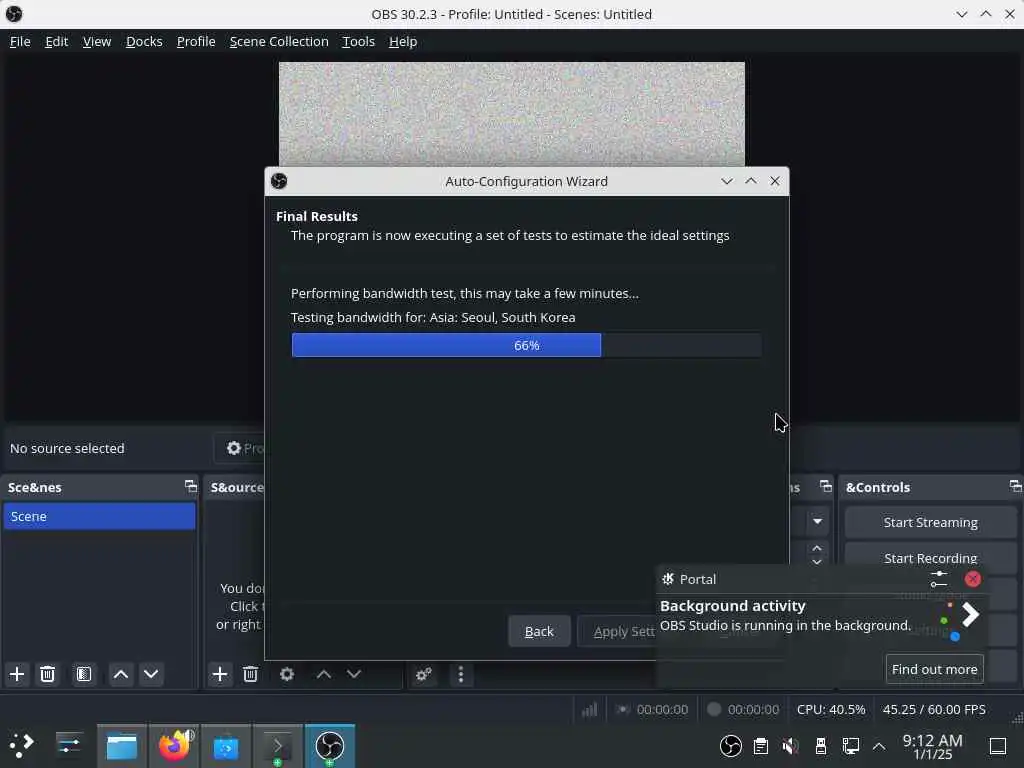The width and height of the screenshot is (1024, 768).
Task: Remove selected scene with Scenes dock trash icon
Action: pyautogui.click(x=48, y=674)
